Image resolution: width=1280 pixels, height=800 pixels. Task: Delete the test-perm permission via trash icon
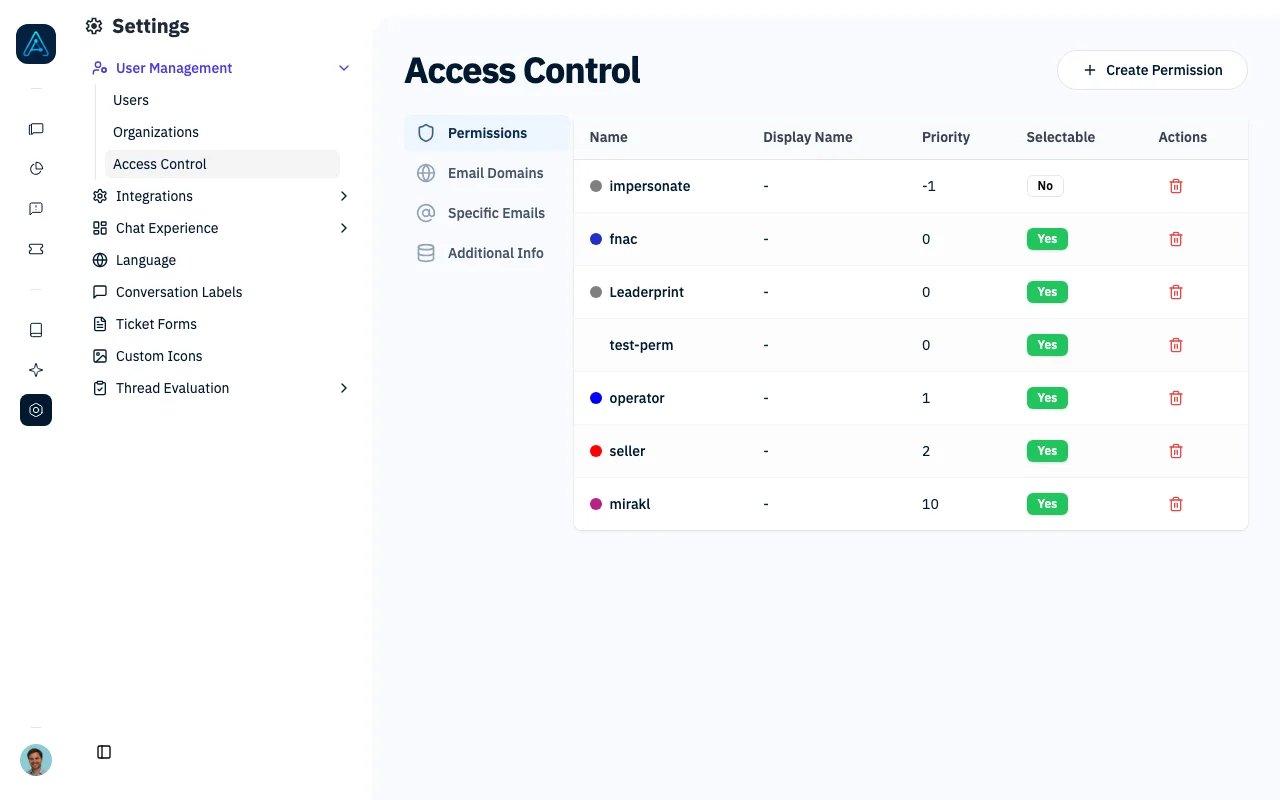(1176, 345)
